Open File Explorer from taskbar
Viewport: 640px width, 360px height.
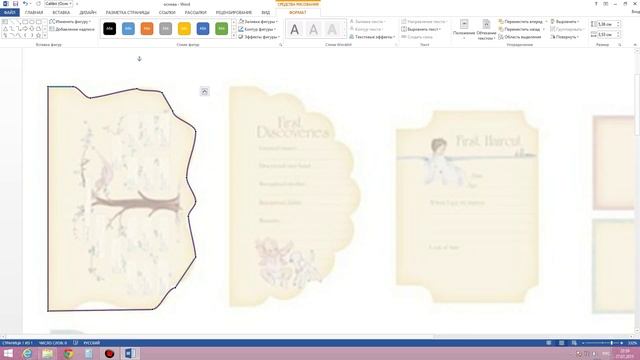[48, 353]
